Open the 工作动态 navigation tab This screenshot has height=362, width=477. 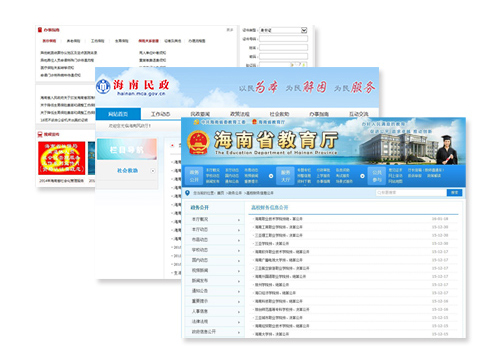(x=160, y=114)
